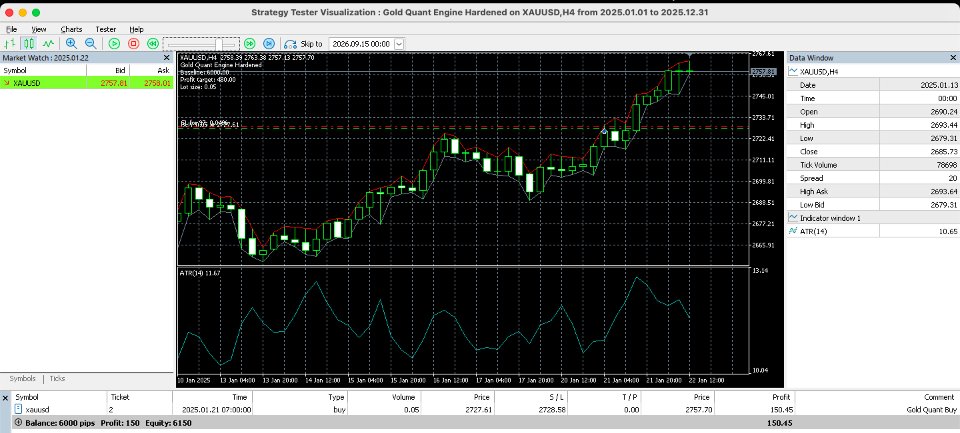
Task: Start the visual test with the play button
Action: click(x=114, y=43)
